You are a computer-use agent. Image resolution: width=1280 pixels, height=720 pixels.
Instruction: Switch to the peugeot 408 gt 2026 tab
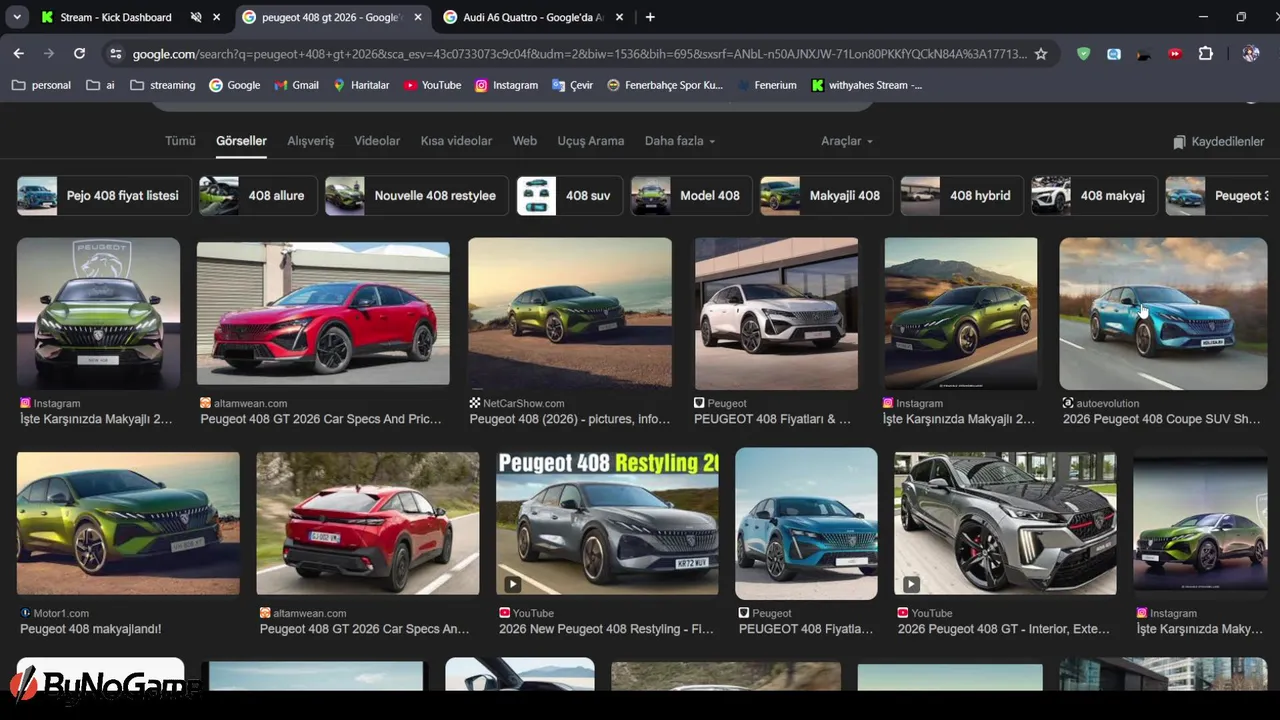(x=331, y=17)
